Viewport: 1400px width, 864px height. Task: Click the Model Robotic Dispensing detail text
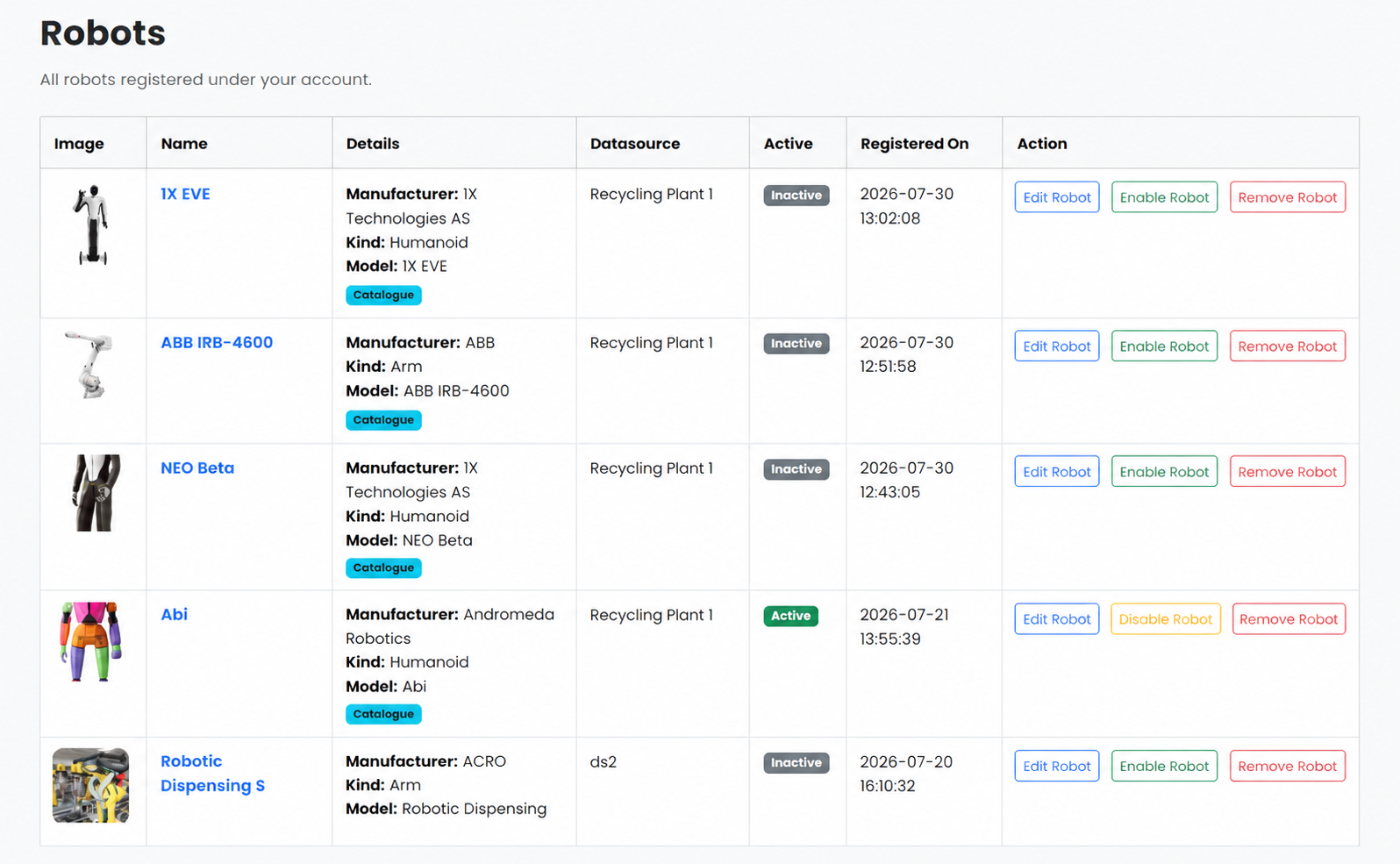(446, 809)
